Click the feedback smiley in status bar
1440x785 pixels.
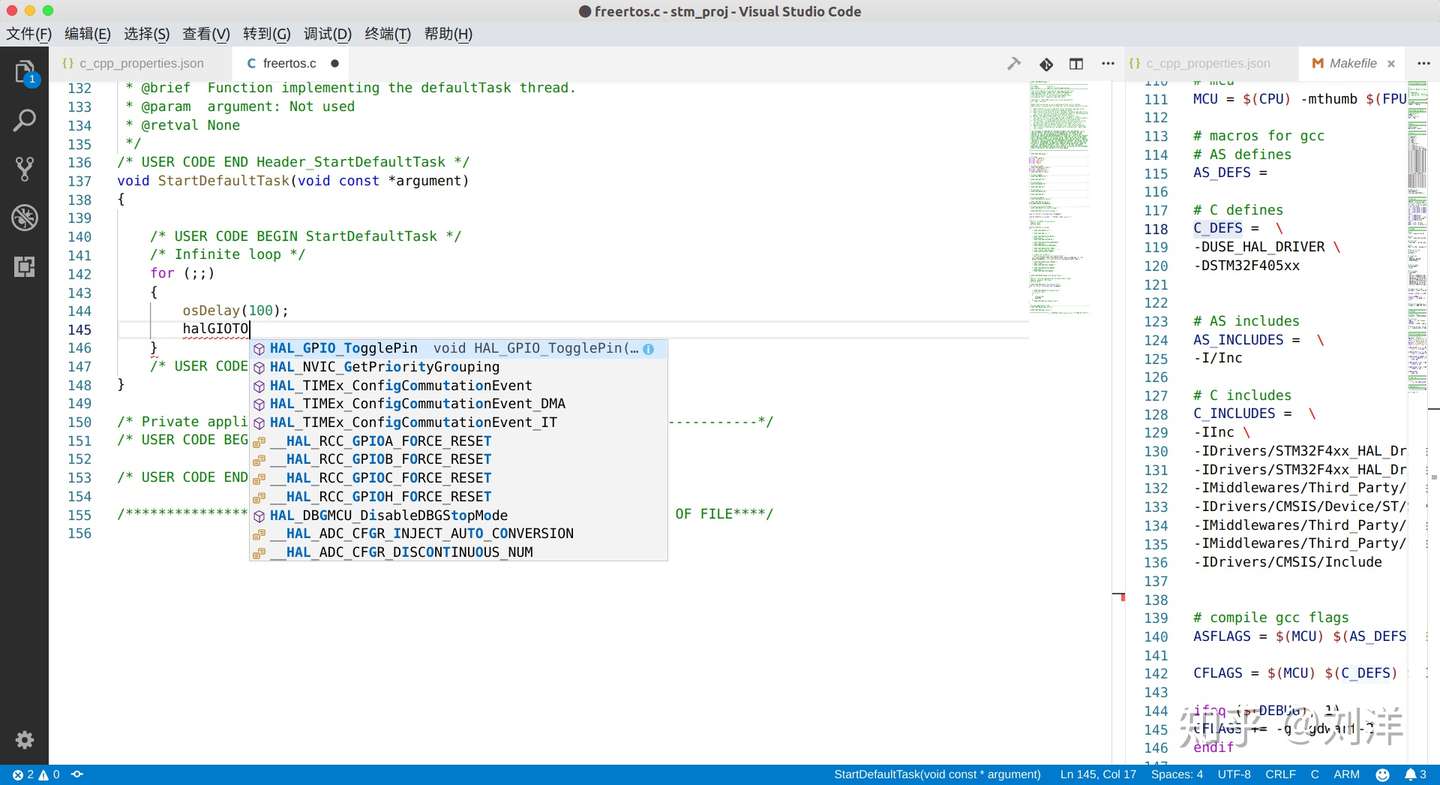(x=1383, y=774)
